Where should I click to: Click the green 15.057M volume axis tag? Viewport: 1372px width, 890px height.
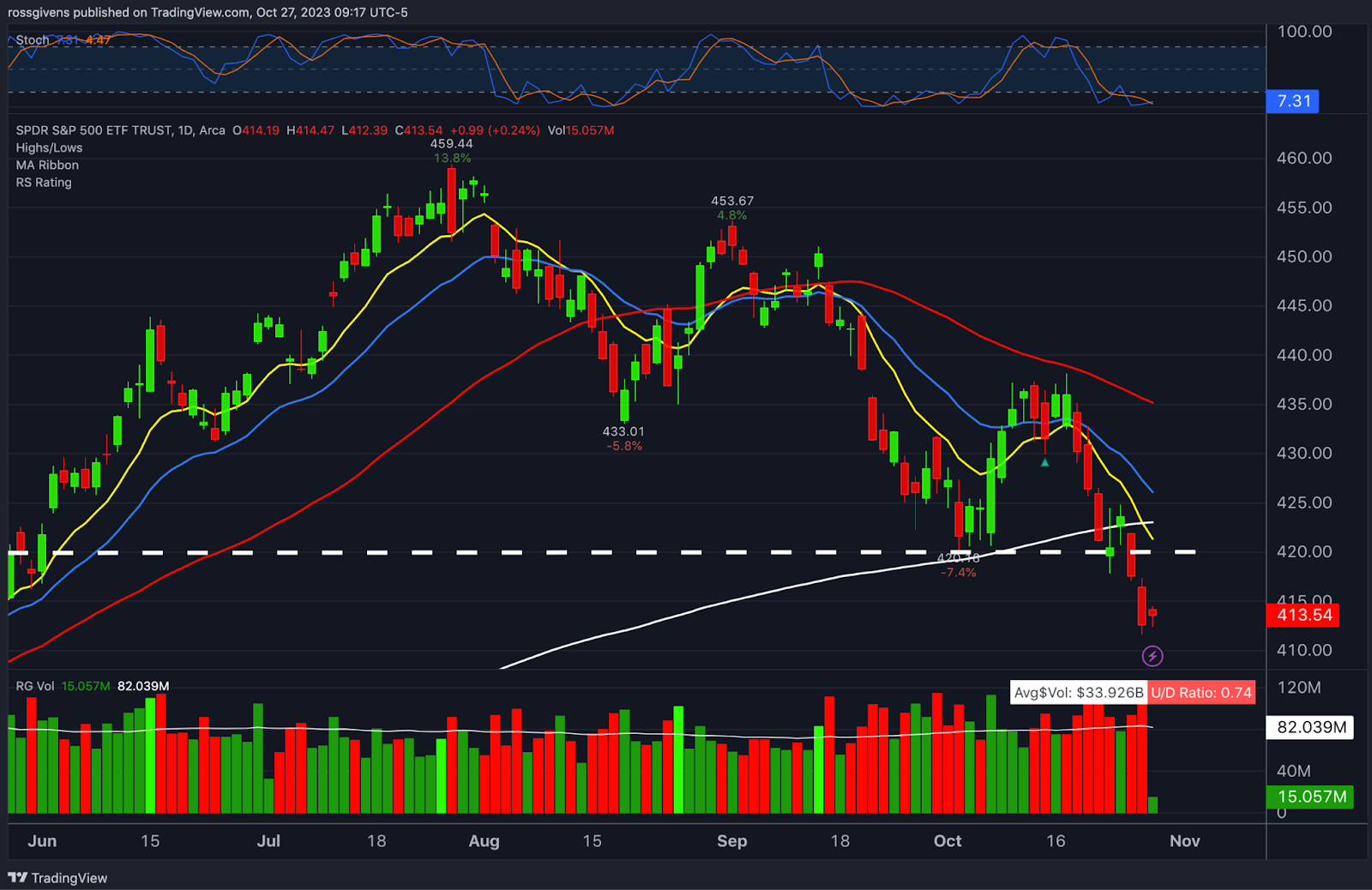pyautogui.click(x=1310, y=797)
